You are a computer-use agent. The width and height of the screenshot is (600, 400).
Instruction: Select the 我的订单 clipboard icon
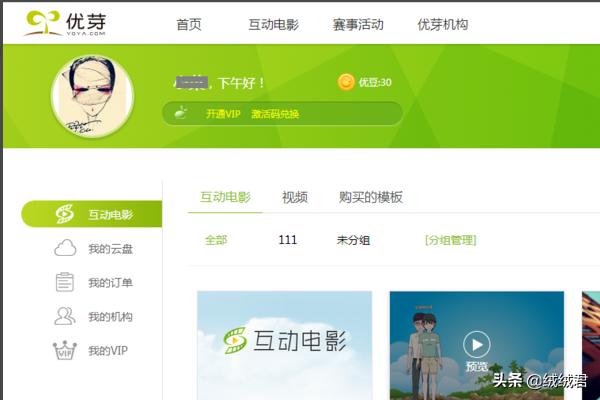(x=65, y=283)
